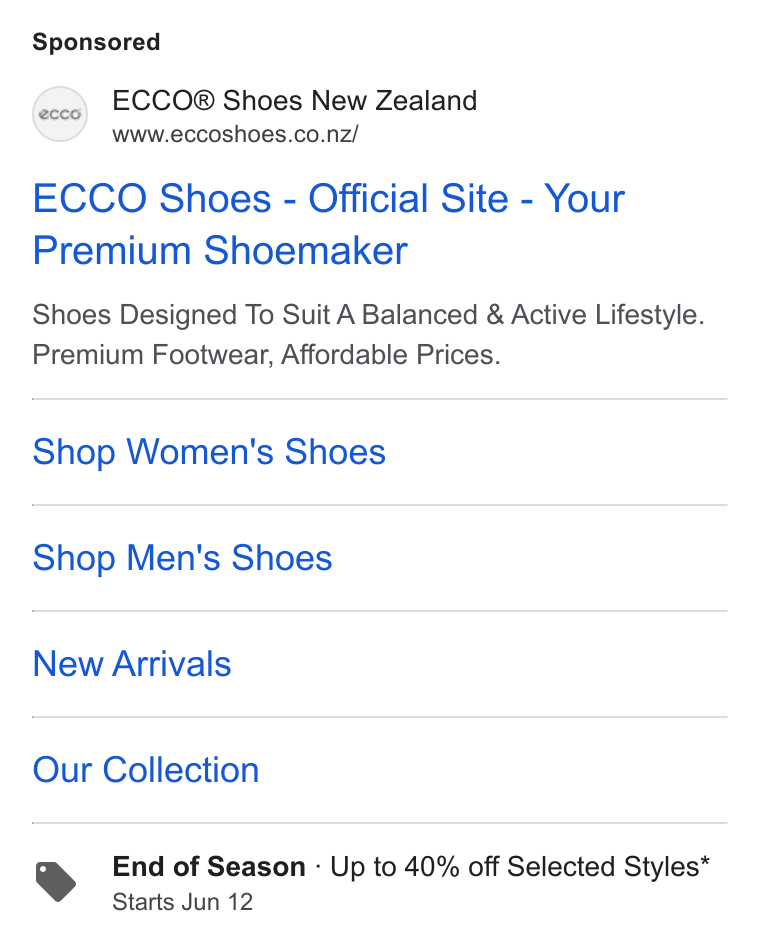The image size is (760, 940).
Task: Select the ECCO® Shoes New Zealand advertiser name
Action: click(x=294, y=100)
